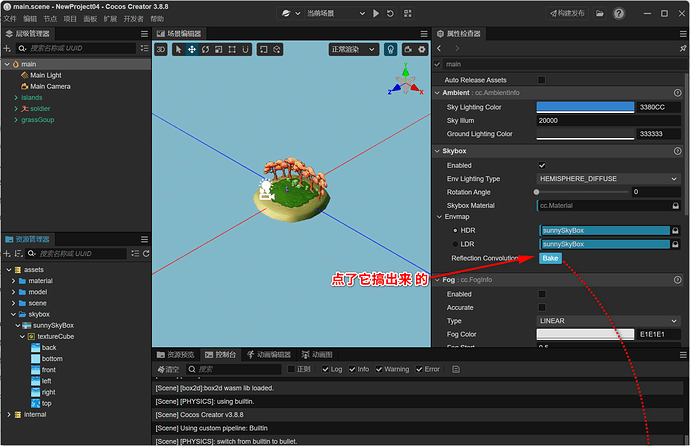This screenshot has width=690, height=446.
Task: Open Fog Color swatch
Action: [585, 334]
